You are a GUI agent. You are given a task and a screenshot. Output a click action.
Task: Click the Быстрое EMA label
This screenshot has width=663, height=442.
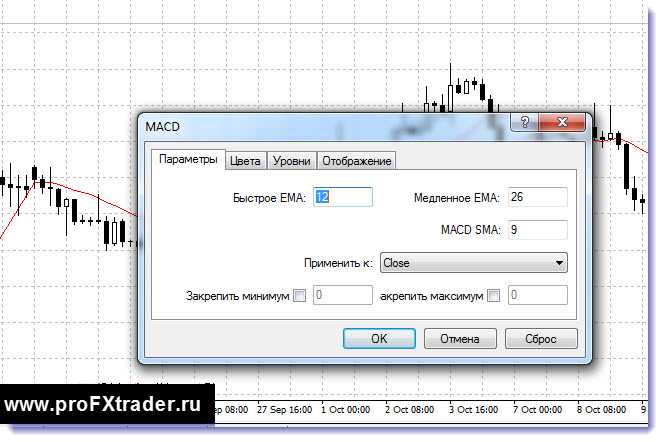coord(269,198)
